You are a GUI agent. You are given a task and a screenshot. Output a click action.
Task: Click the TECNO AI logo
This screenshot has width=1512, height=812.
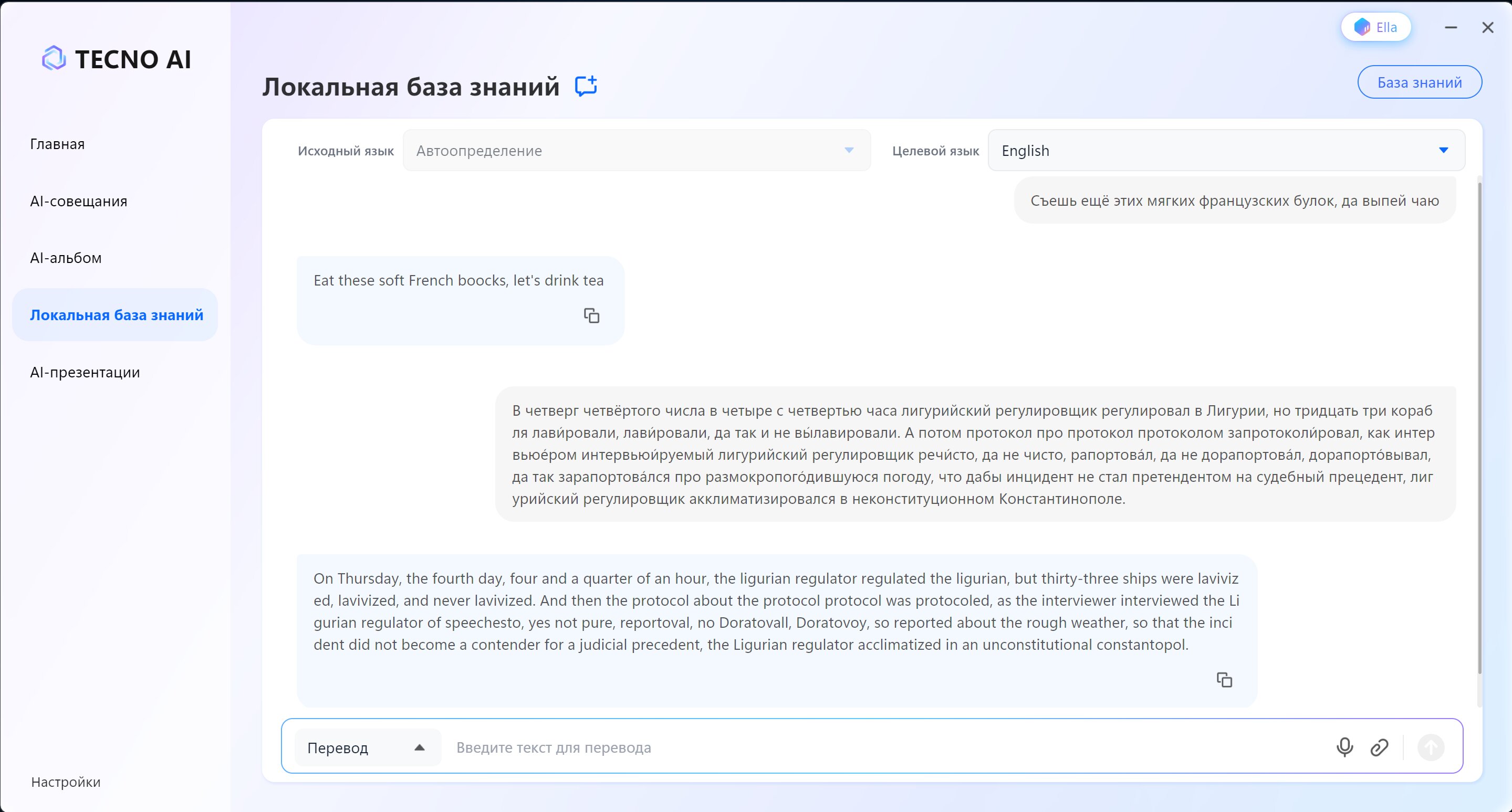click(116, 59)
